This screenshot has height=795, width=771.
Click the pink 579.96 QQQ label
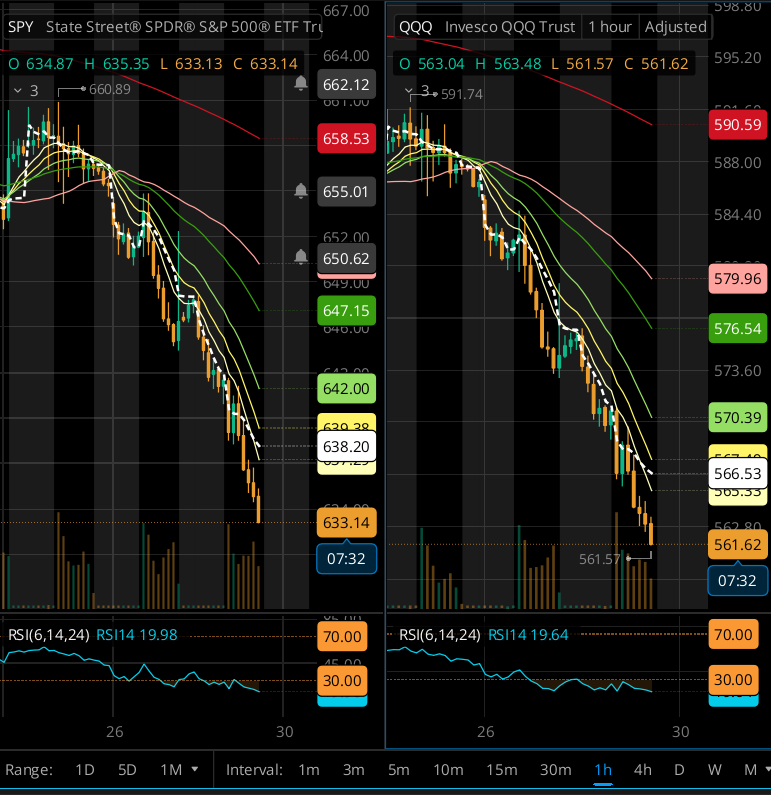738,278
